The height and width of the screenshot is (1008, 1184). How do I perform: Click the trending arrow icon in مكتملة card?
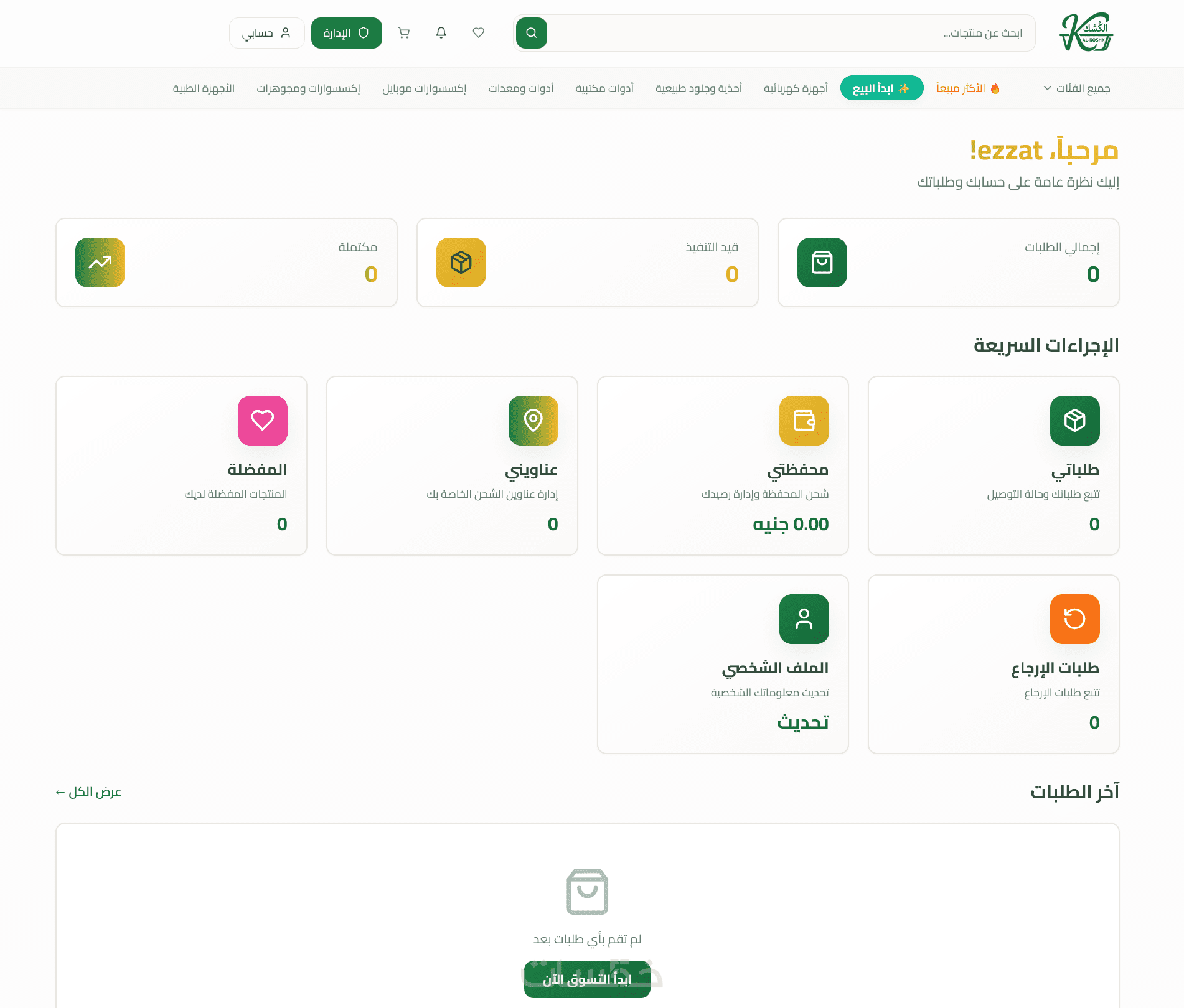(100, 263)
